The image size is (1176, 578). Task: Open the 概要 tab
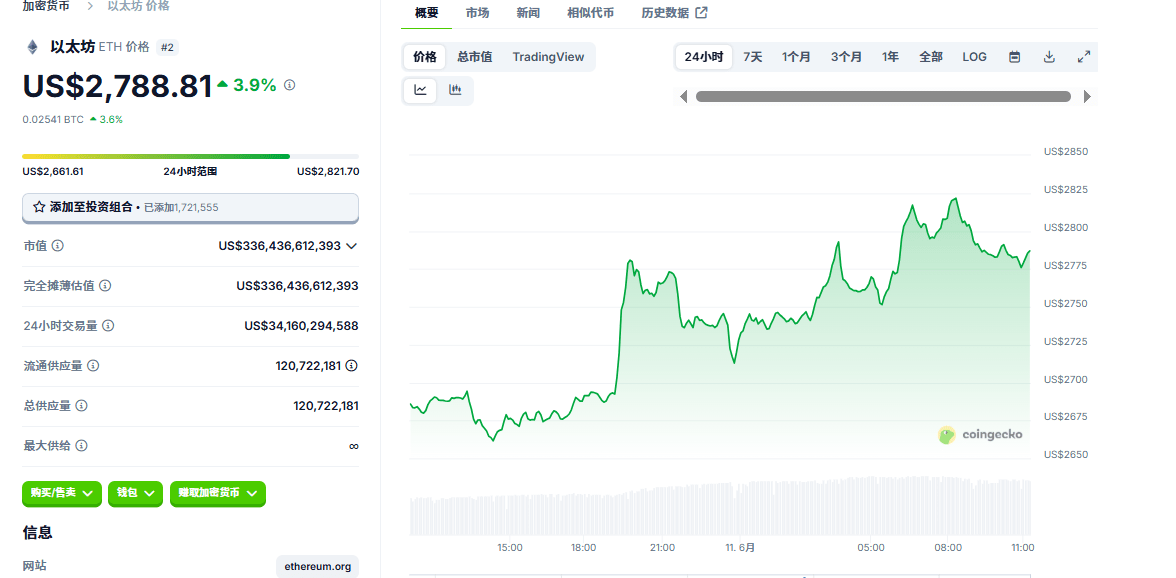pos(427,13)
